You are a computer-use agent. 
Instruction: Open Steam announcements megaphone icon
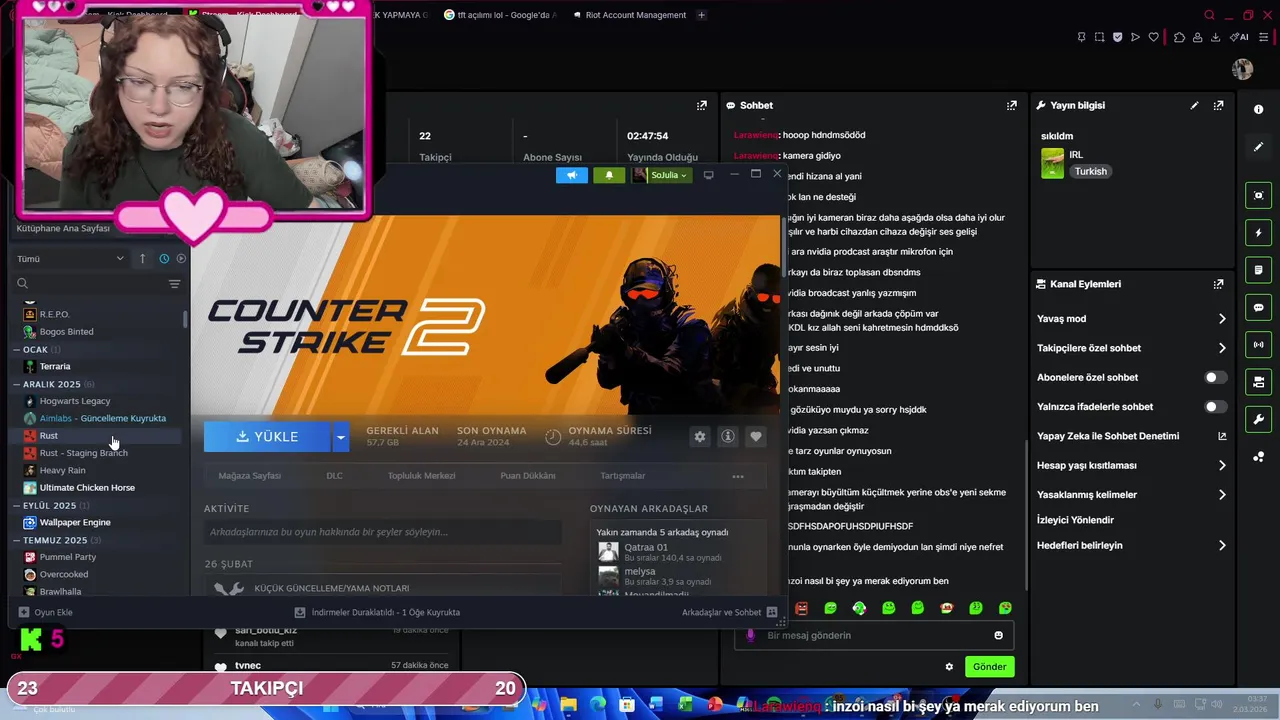coord(572,175)
